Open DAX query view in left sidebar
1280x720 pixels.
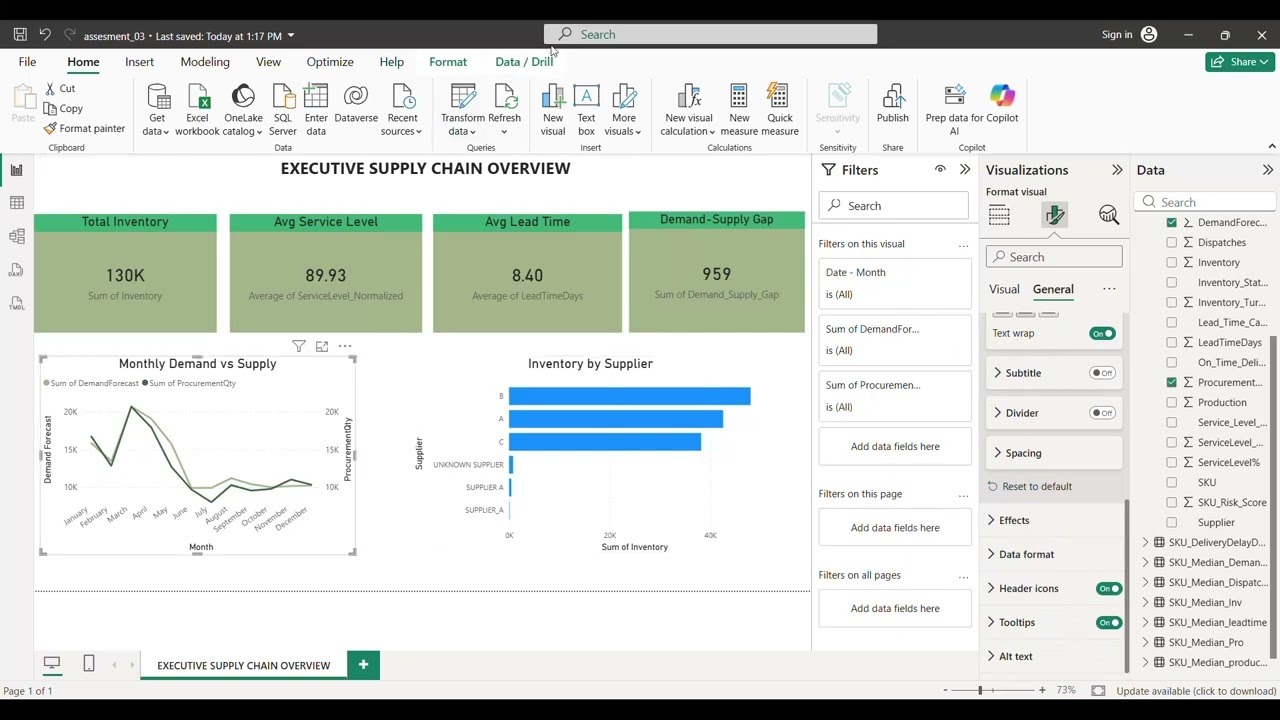pyautogui.click(x=17, y=270)
